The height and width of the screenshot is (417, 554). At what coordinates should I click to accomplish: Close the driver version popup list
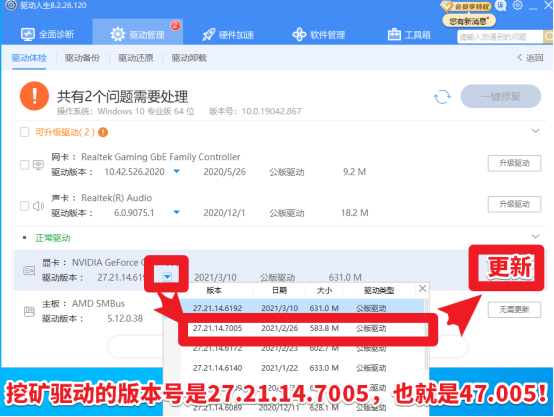[x=422, y=288]
